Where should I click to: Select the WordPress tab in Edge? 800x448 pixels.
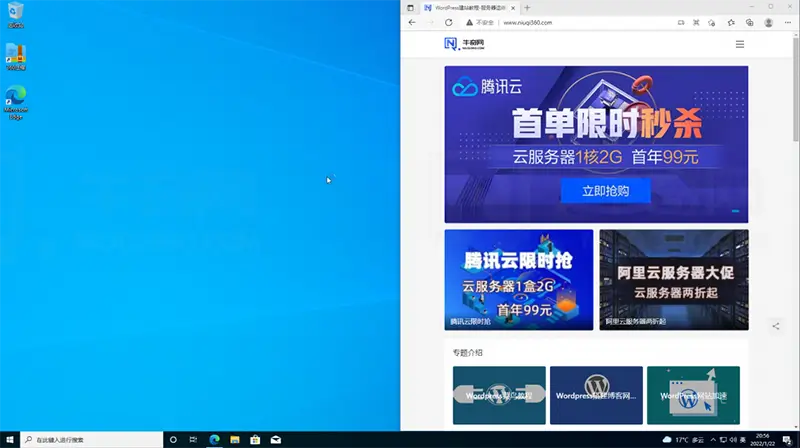pos(470,8)
